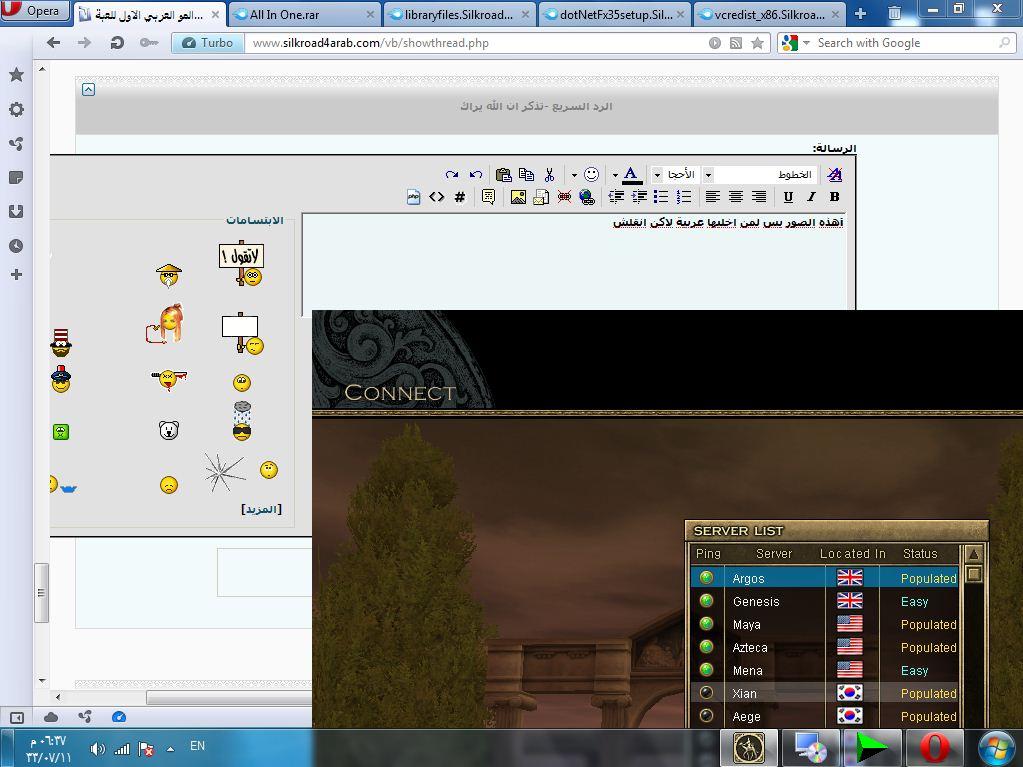Image resolution: width=1023 pixels, height=767 pixels.
Task: Click in the message text area
Action: pos(575,263)
